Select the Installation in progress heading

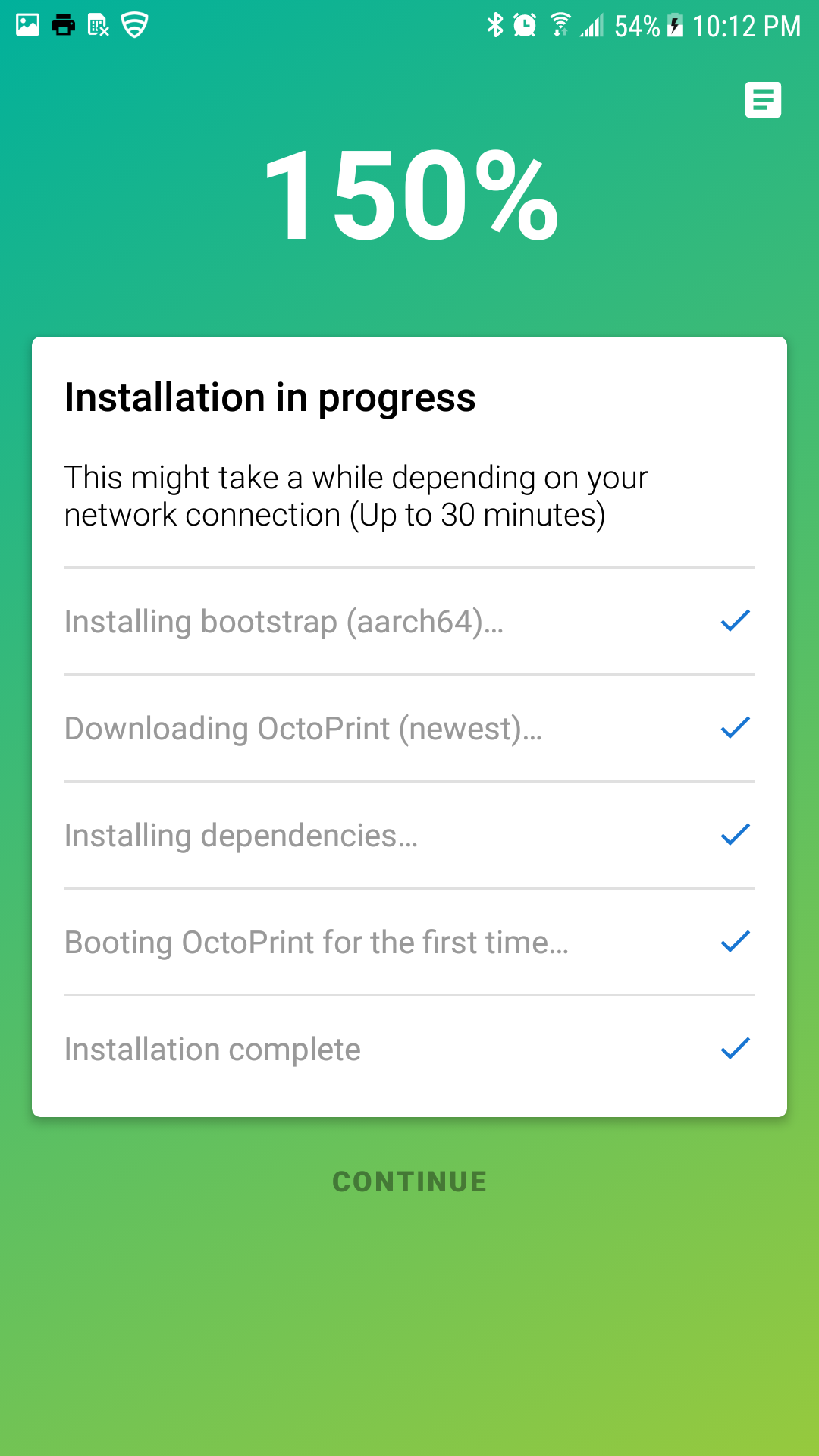[270, 397]
